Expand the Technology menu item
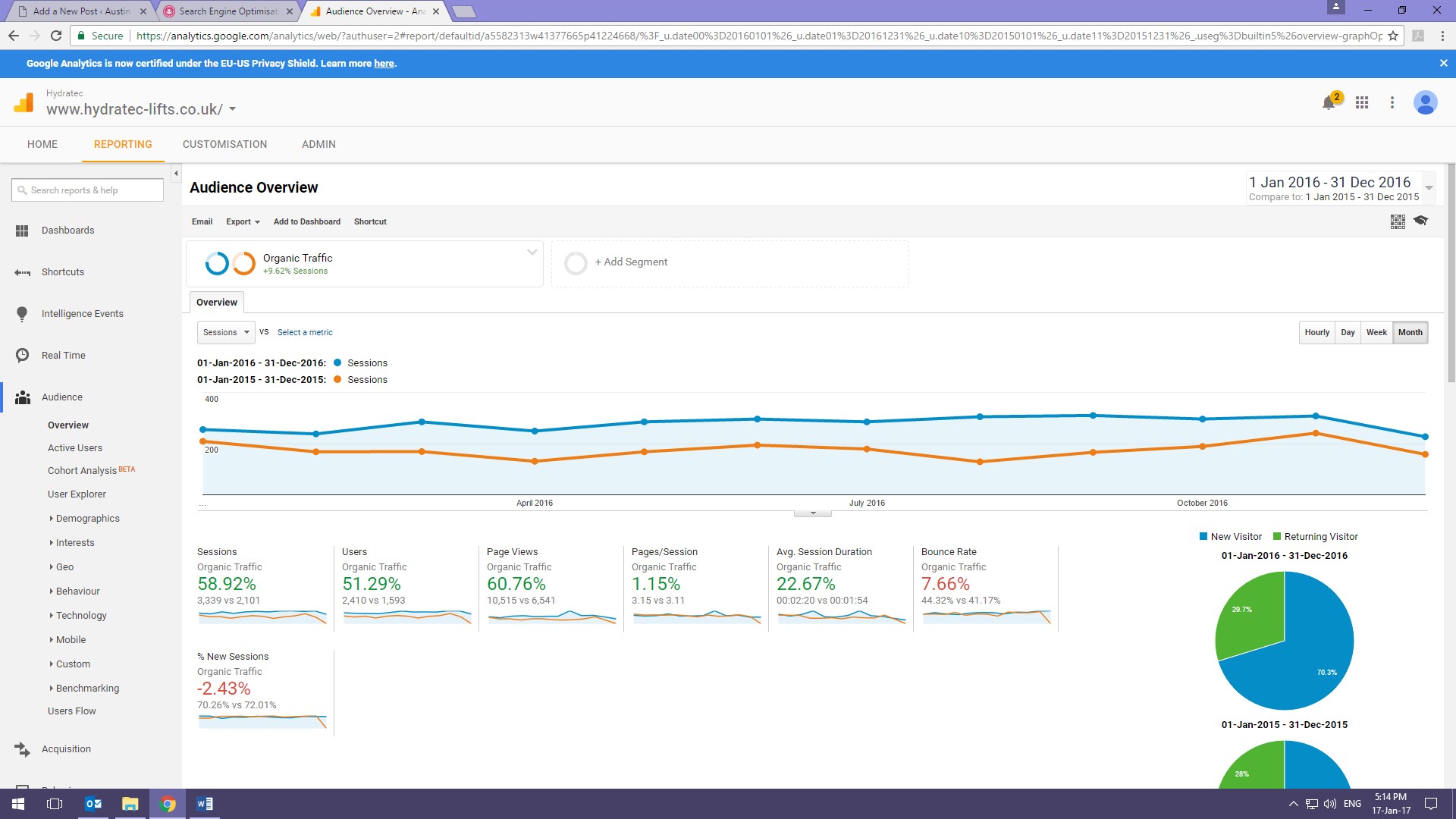The image size is (1456, 819). click(x=81, y=616)
